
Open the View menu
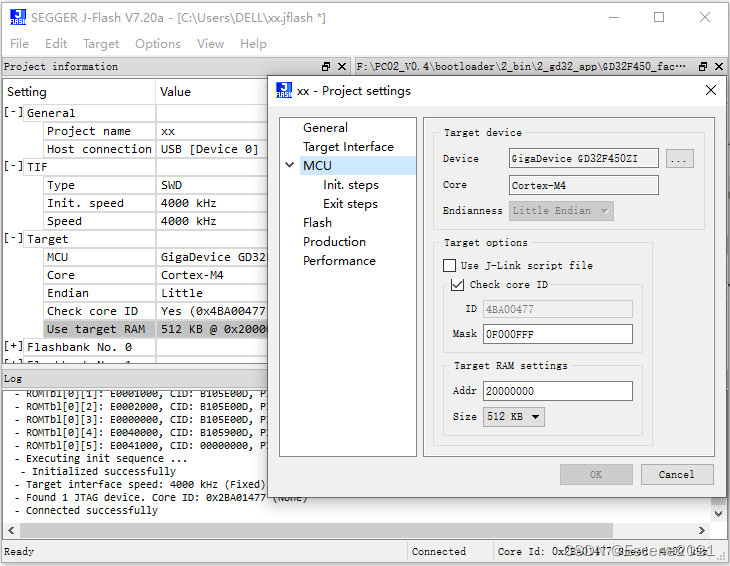(210, 44)
